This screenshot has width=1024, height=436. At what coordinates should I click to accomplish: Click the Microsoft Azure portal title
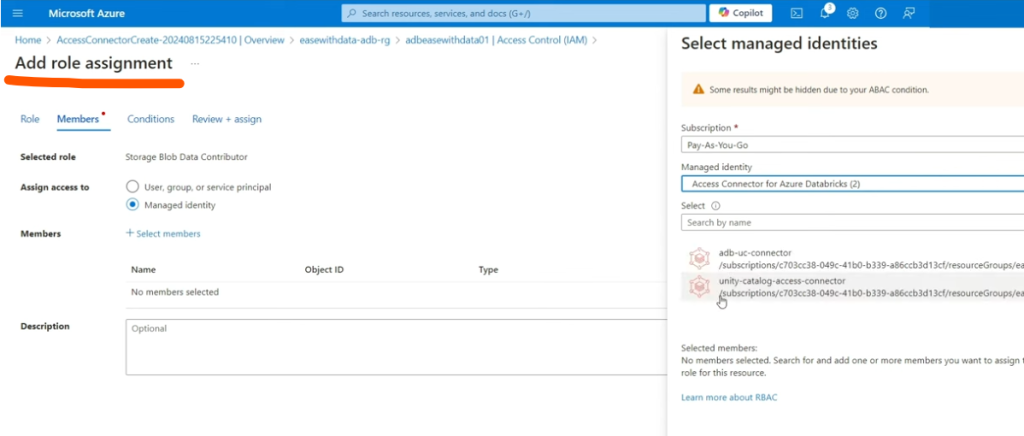click(x=87, y=13)
